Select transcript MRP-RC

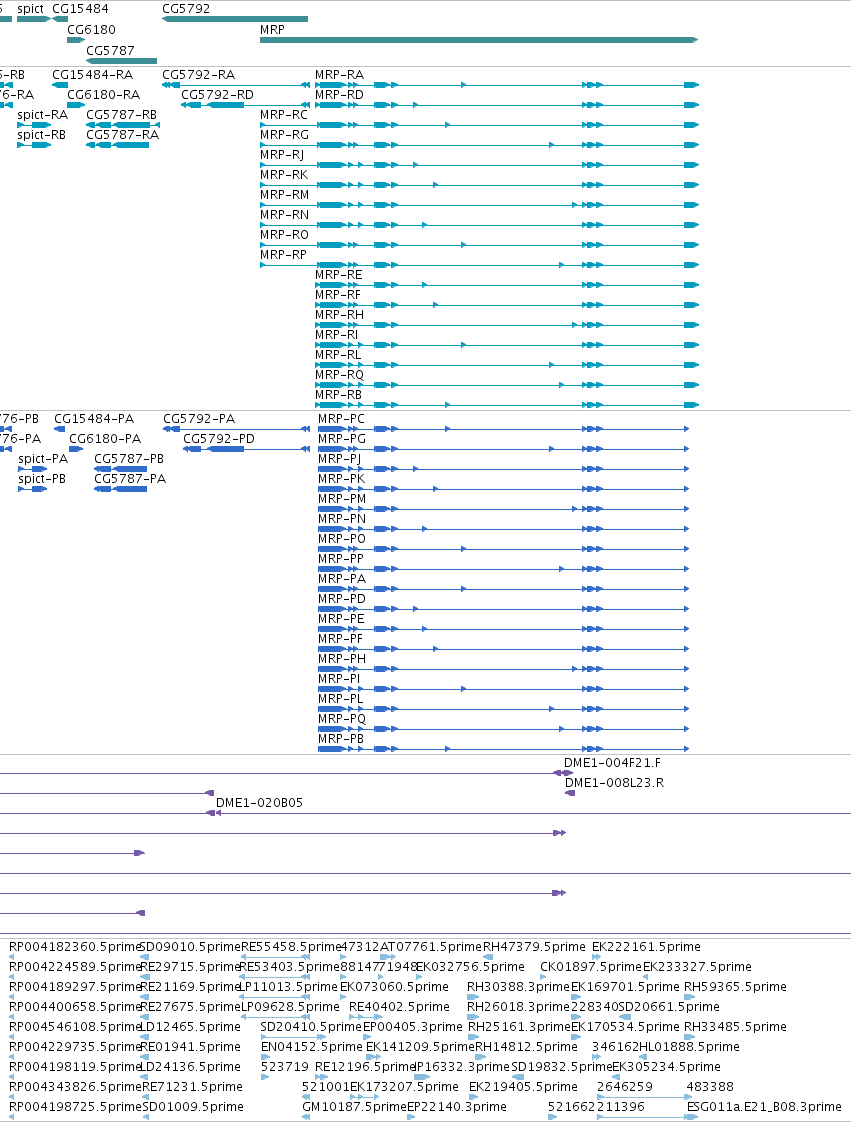click(284, 115)
